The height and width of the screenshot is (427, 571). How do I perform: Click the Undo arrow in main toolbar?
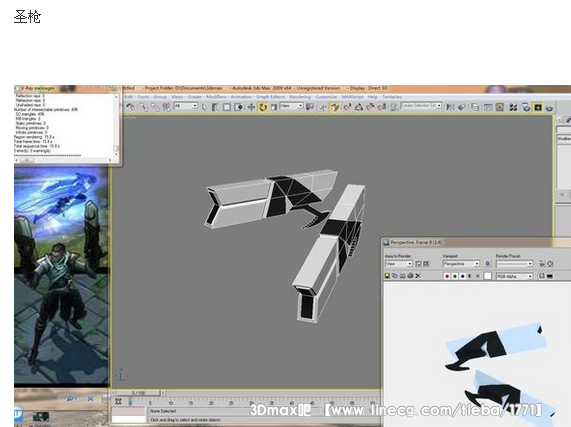coord(130,107)
